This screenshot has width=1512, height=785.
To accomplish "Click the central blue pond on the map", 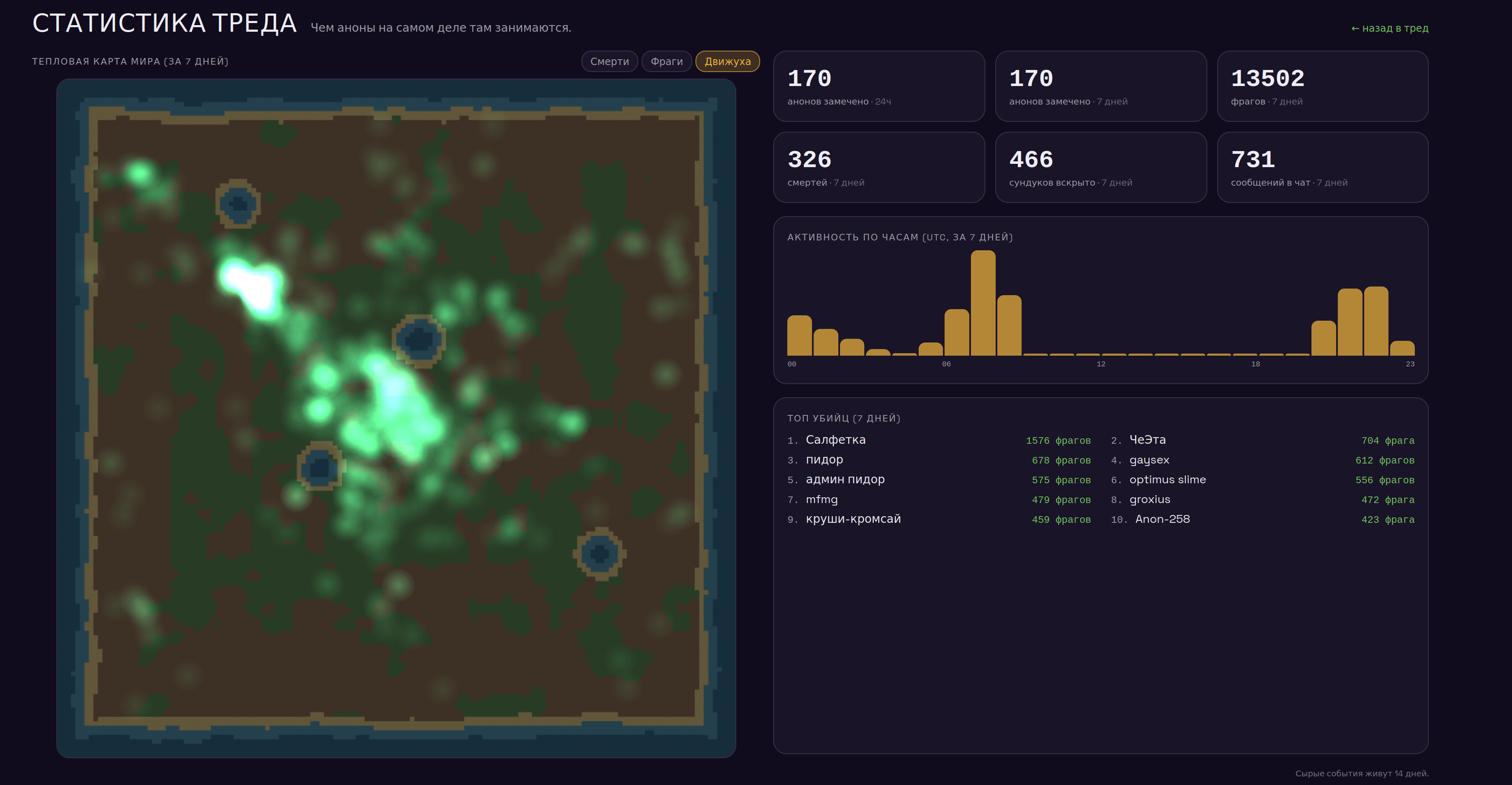I will (x=419, y=340).
